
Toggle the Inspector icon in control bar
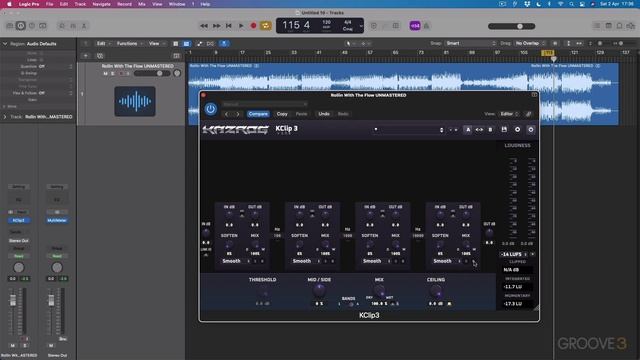pyautogui.click(x=20, y=26)
